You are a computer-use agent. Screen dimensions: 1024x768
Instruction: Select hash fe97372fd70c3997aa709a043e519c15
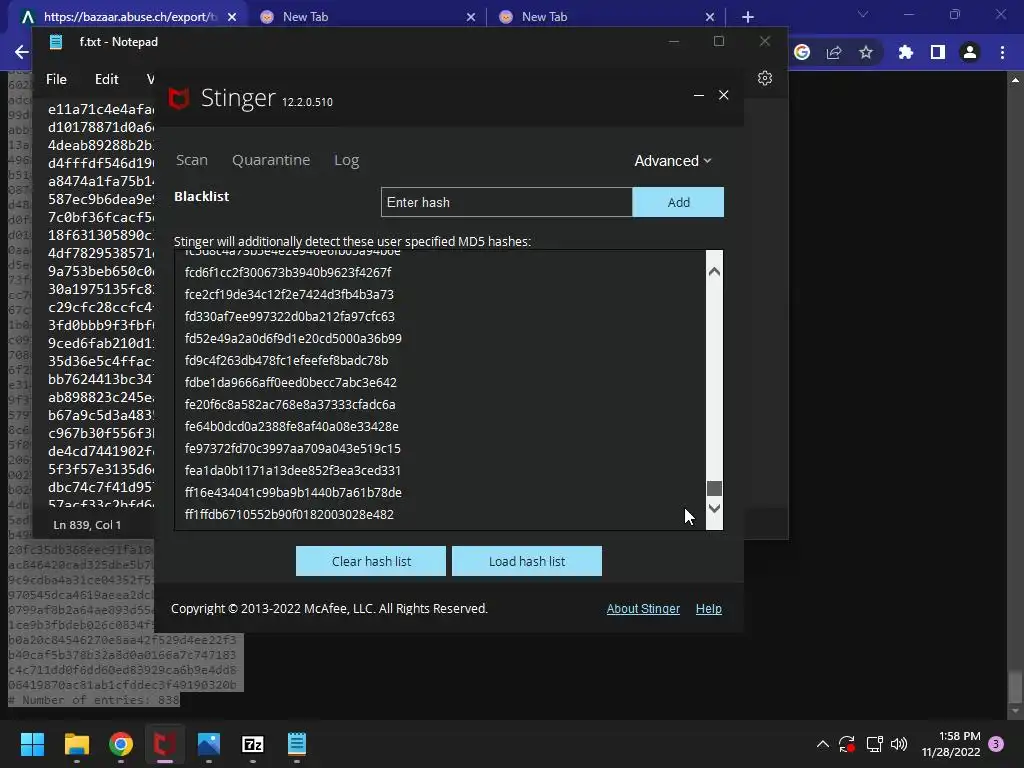coord(293,449)
